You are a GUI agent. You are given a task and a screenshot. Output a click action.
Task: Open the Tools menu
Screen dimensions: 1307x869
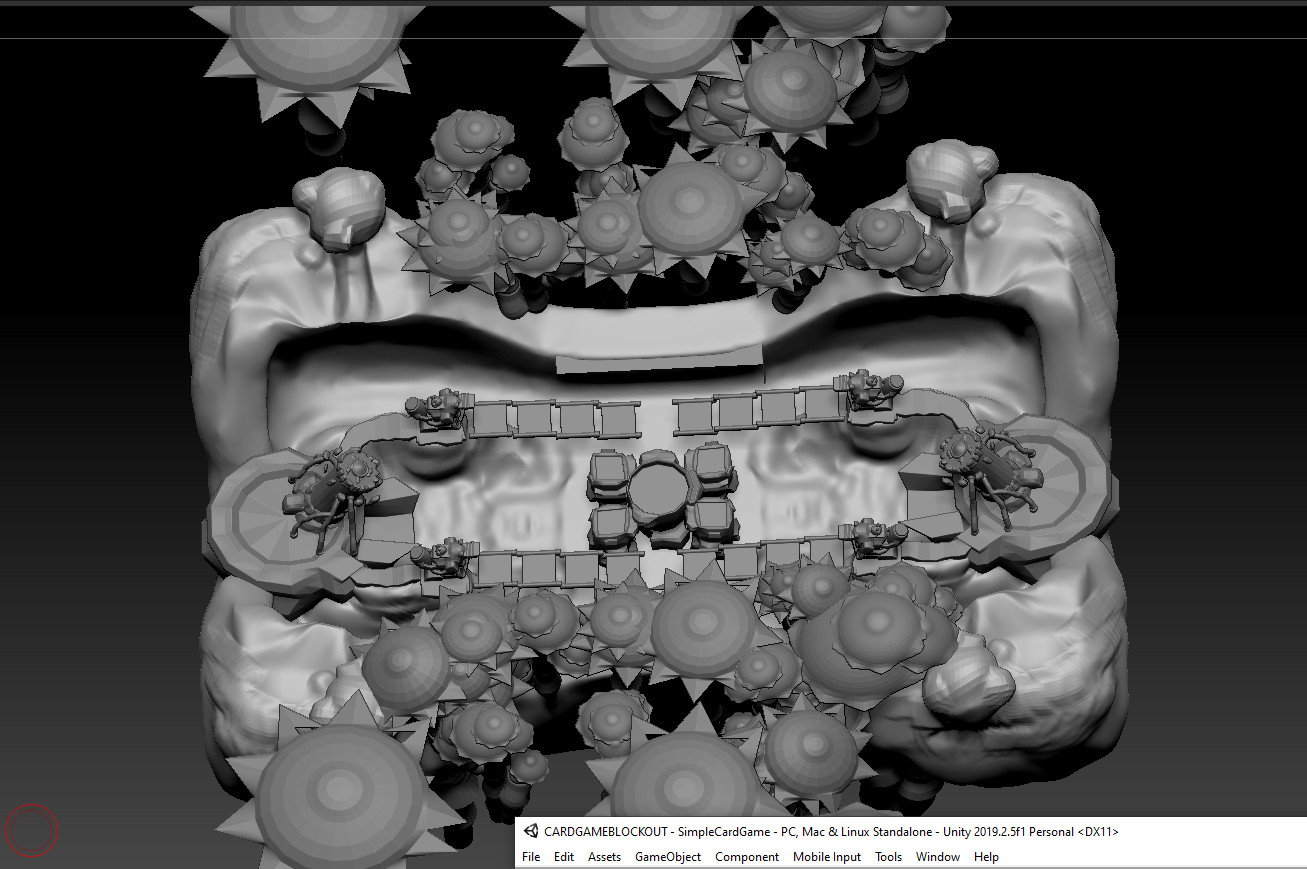(888, 857)
